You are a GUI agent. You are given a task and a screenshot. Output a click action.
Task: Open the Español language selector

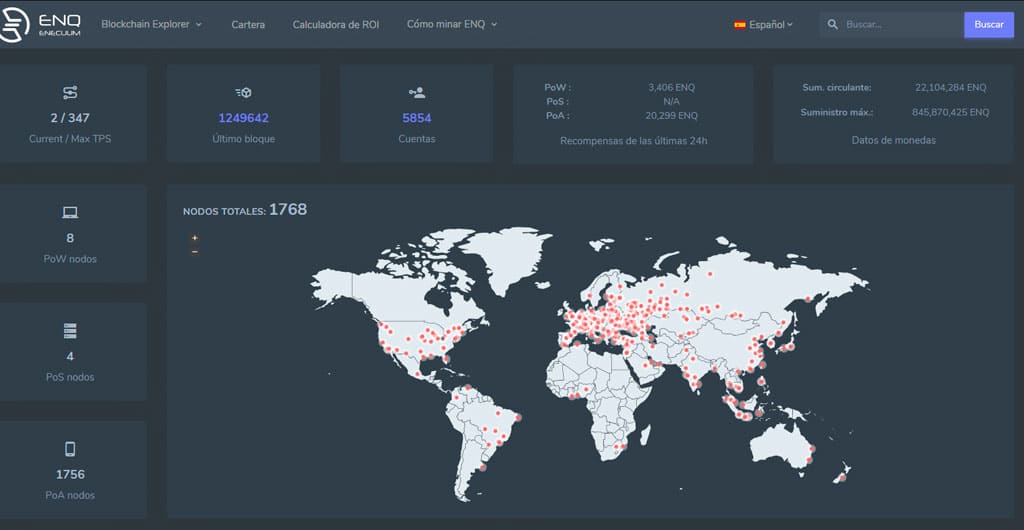click(763, 25)
